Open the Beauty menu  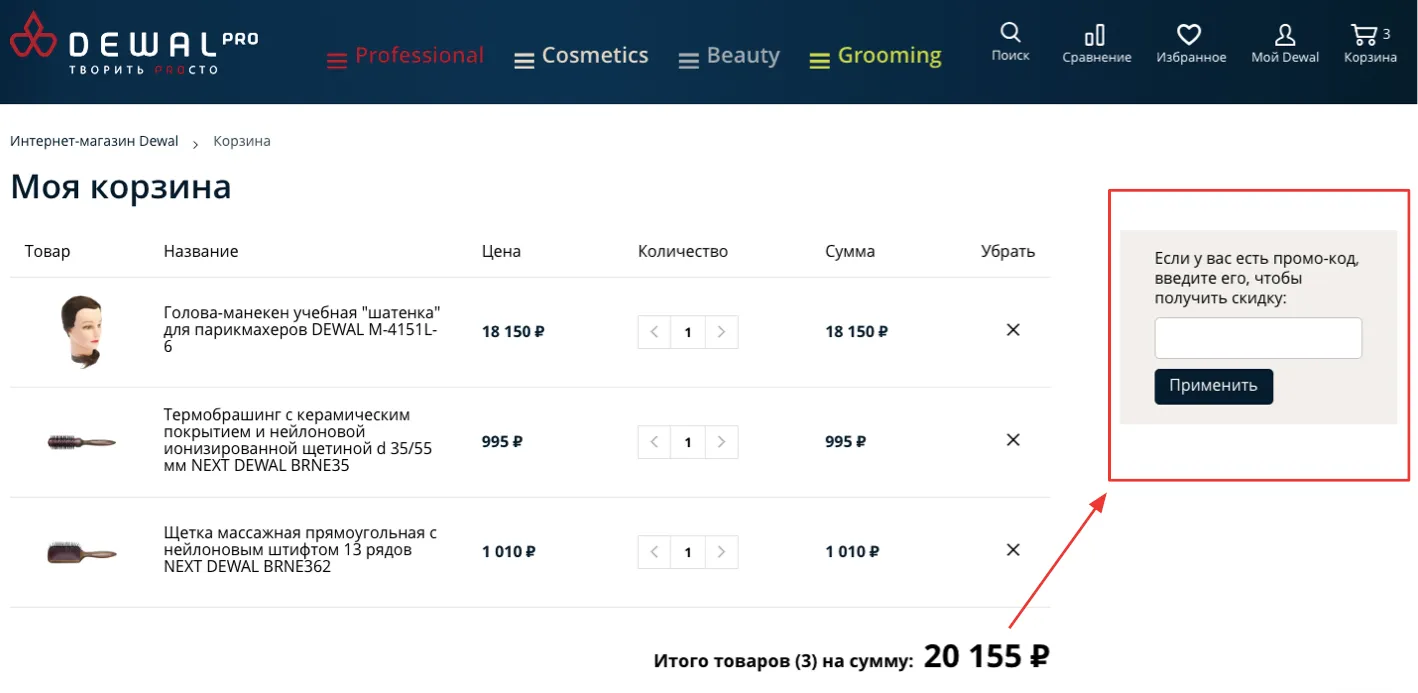[729, 56]
